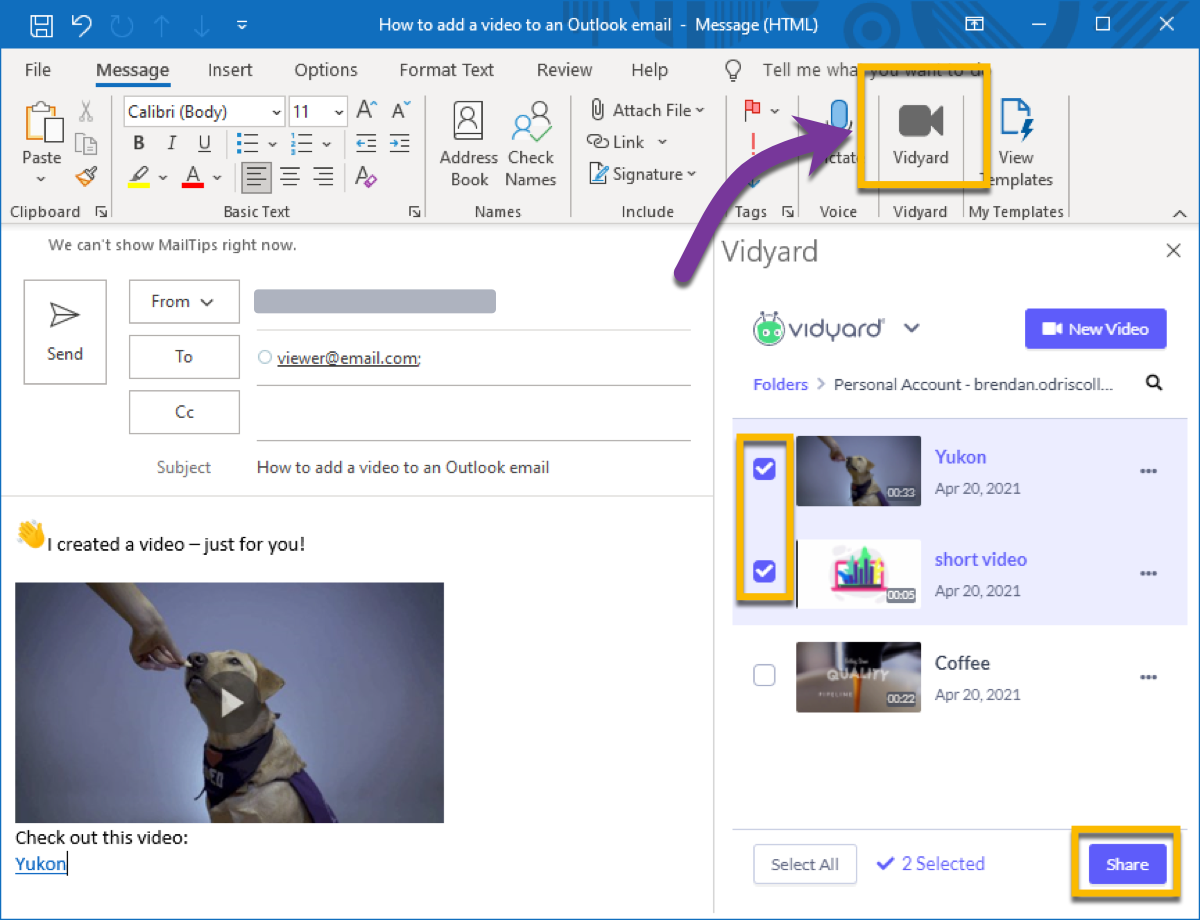Apply red font color
The image size is (1200, 920).
pyautogui.click(x=193, y=178)
